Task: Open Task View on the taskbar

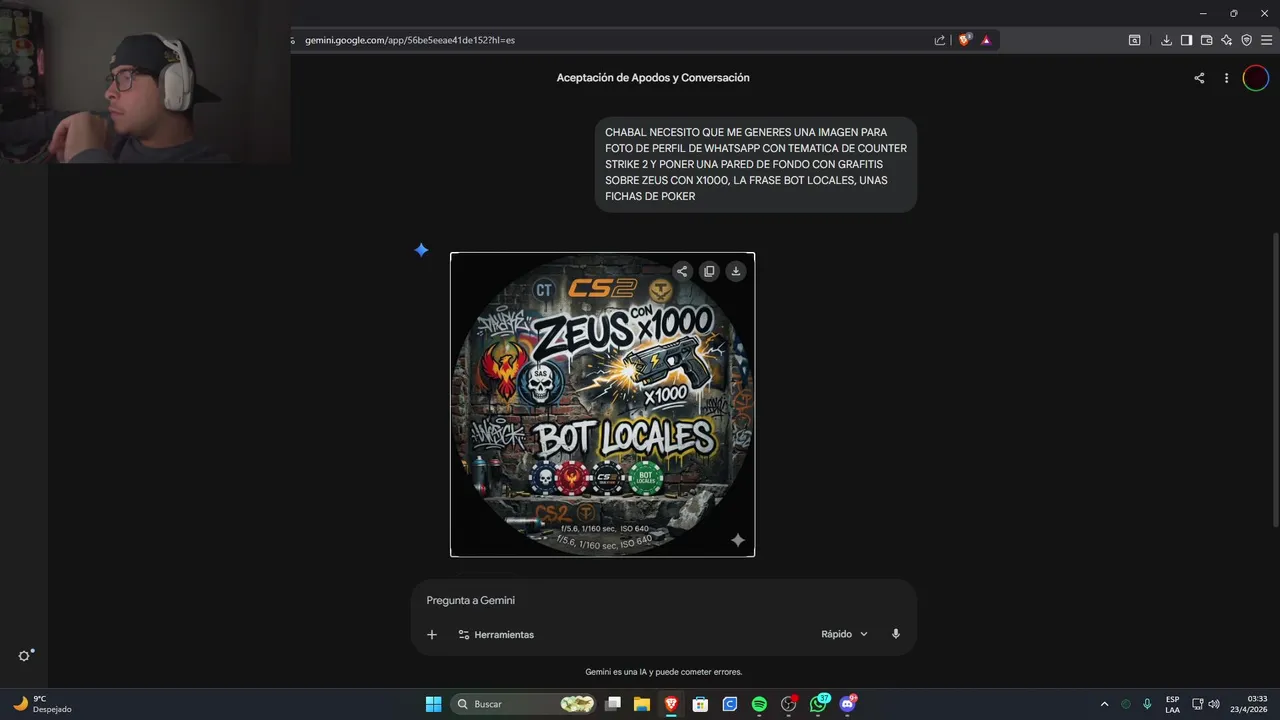Action: (x=613, y=704)
